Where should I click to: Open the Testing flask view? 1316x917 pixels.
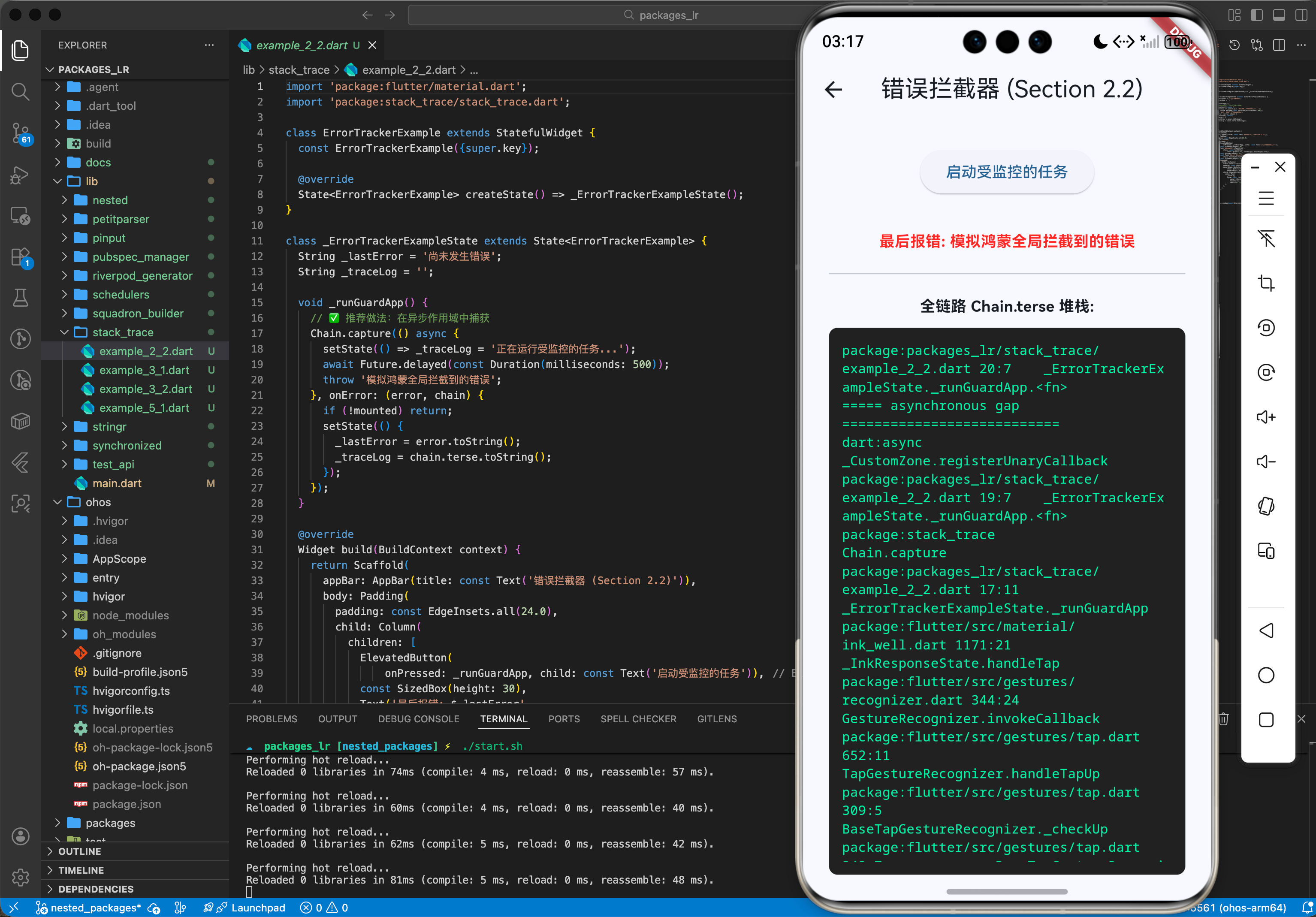[x=20, y=298]
